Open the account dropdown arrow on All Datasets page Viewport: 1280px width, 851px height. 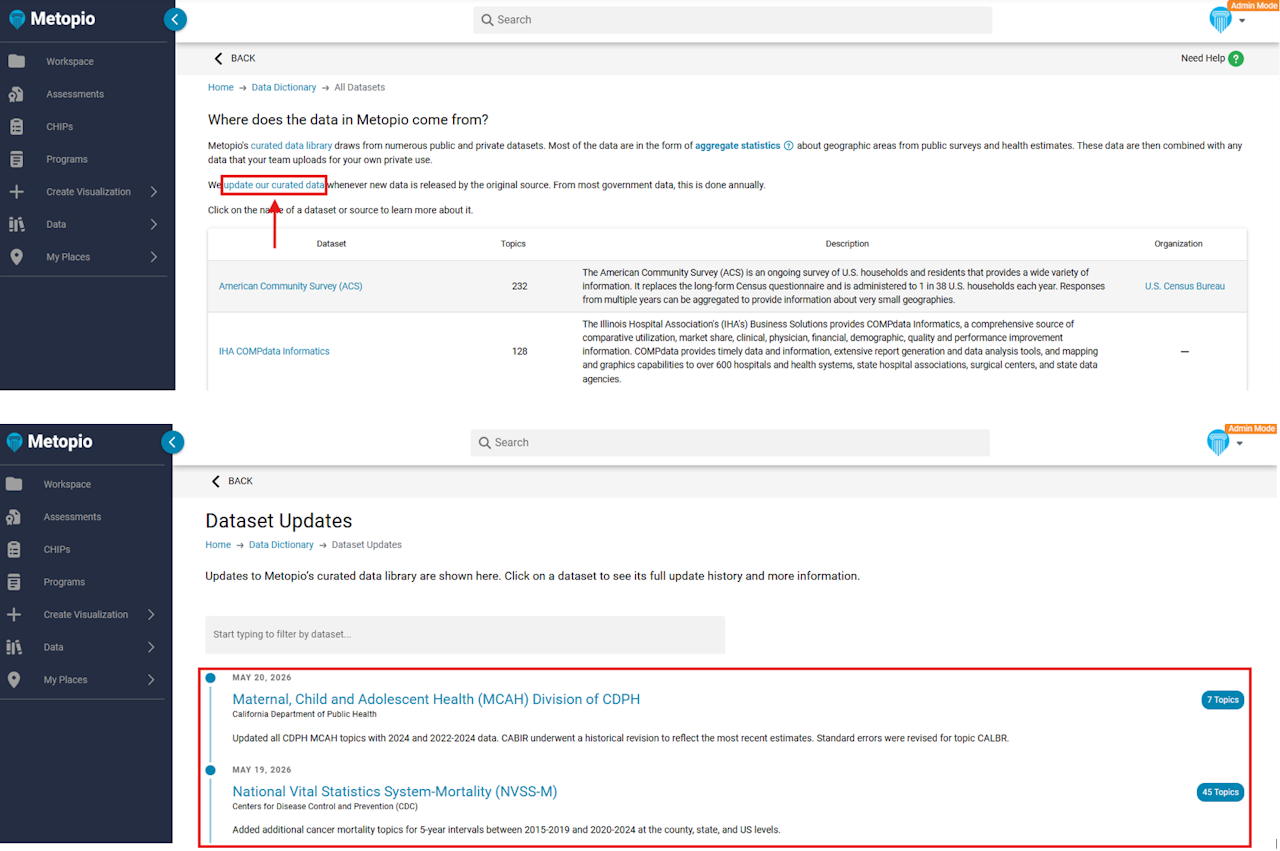(x=1242, y=21)
